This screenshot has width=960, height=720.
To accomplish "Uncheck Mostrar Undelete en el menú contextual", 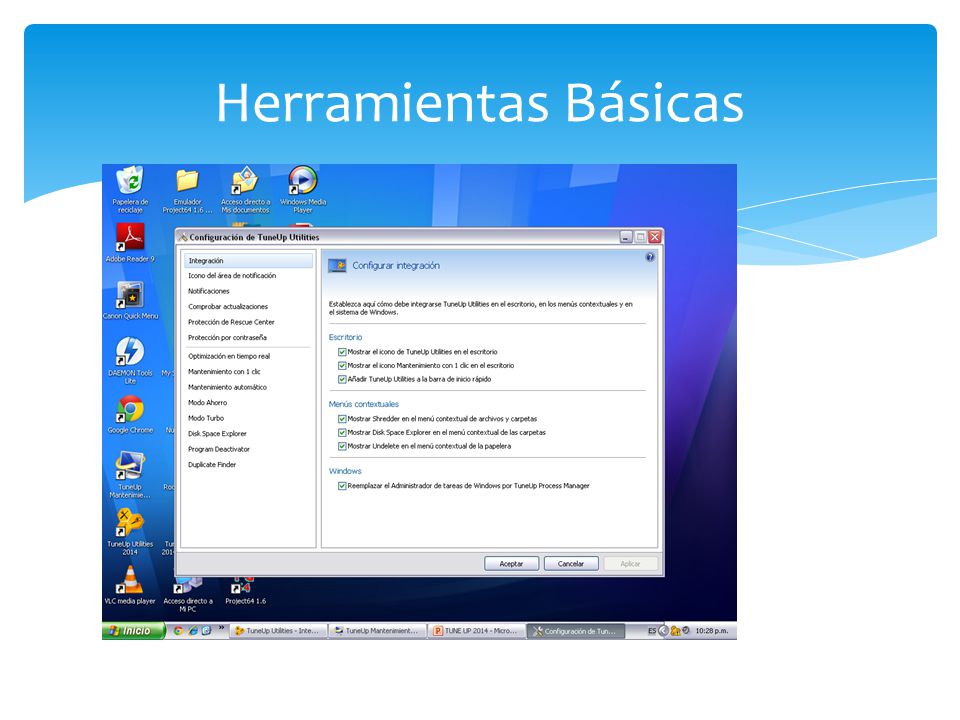I will (342, 446).
